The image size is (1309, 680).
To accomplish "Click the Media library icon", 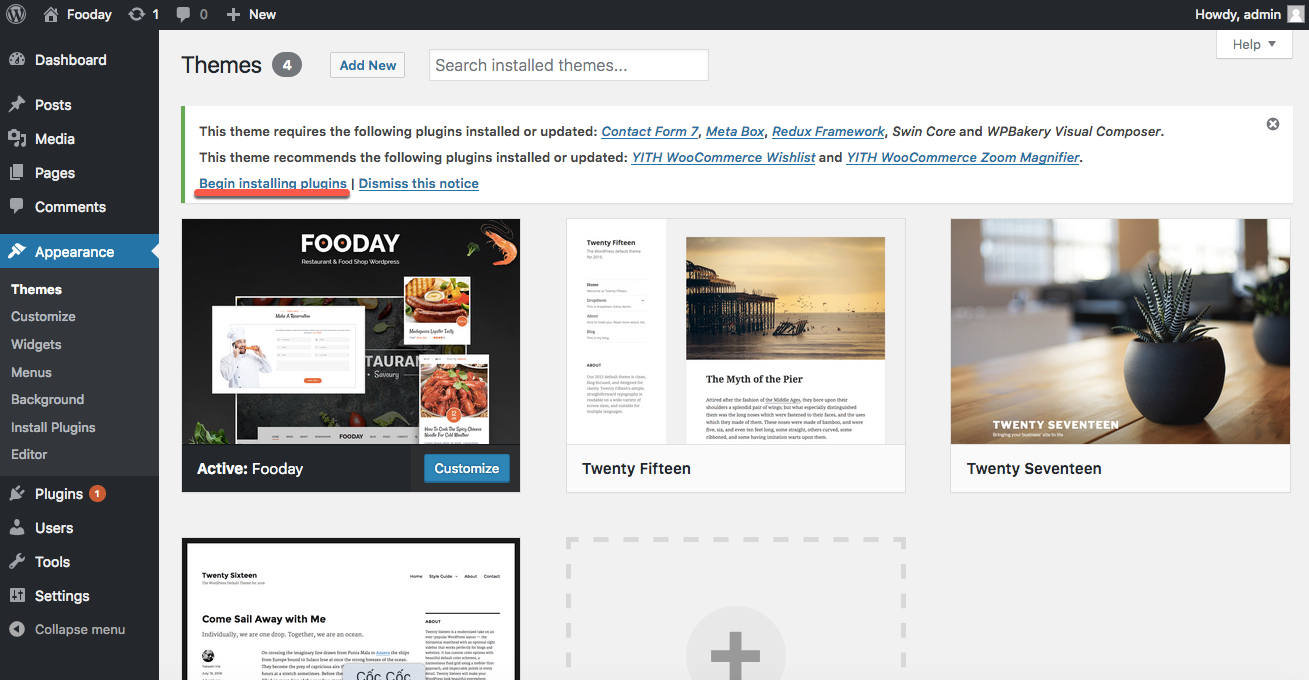I will tap(17, 139).
